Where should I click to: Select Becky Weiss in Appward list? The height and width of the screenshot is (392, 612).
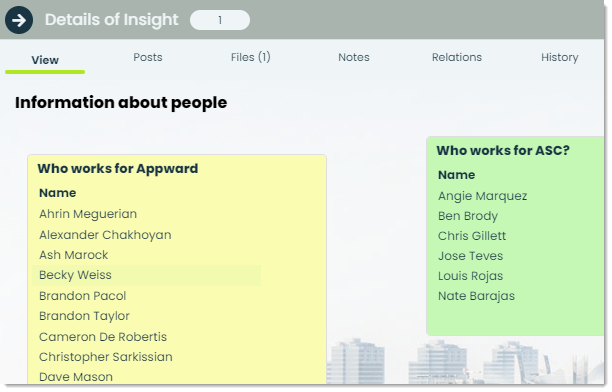click(146, 275)
